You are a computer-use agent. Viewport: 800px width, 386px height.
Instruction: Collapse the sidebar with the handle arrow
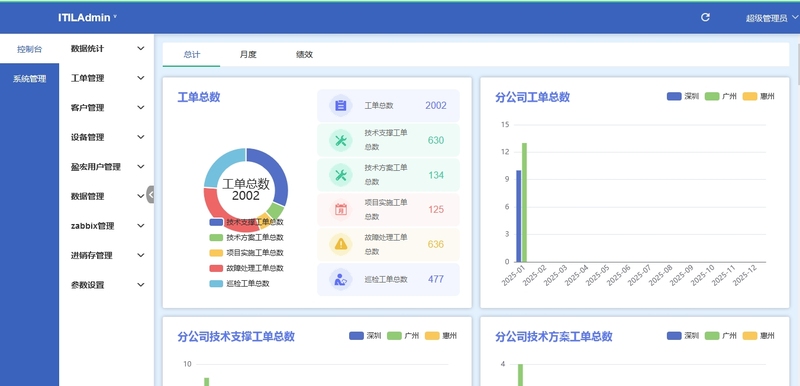pyautogui.click(x=151, y=194)
